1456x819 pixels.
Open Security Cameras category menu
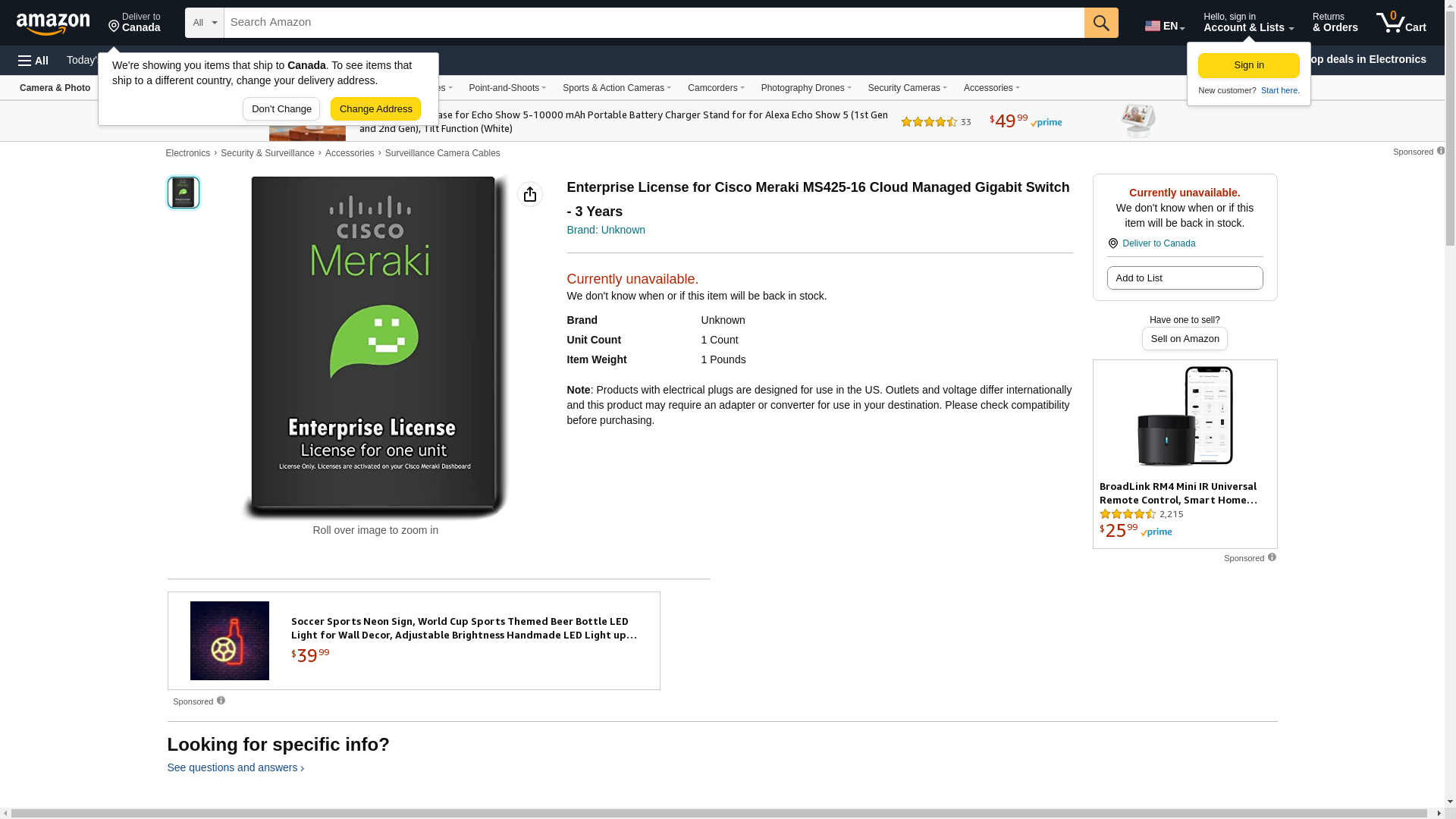907,88
